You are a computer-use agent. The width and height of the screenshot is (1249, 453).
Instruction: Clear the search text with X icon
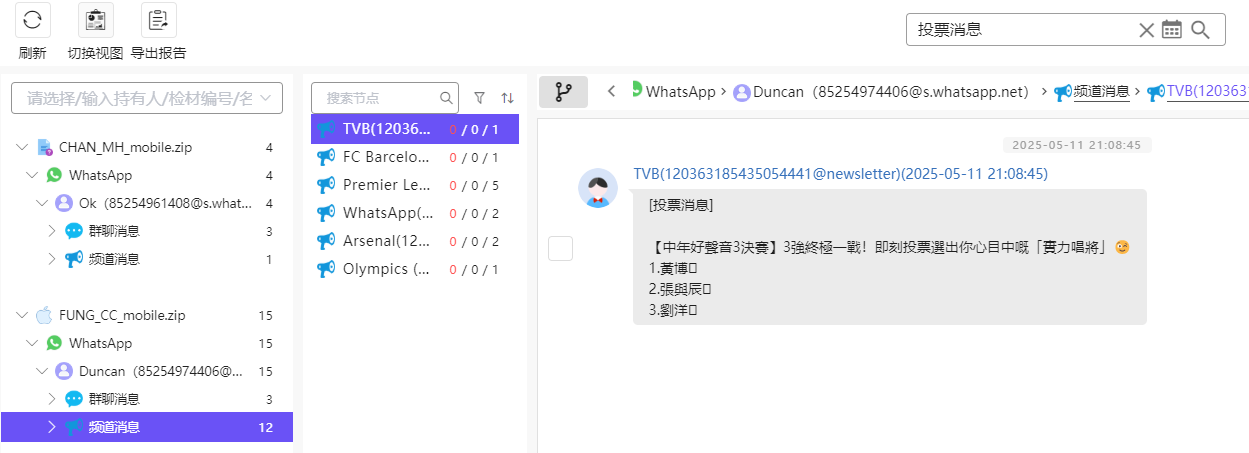pos(1147,30)
